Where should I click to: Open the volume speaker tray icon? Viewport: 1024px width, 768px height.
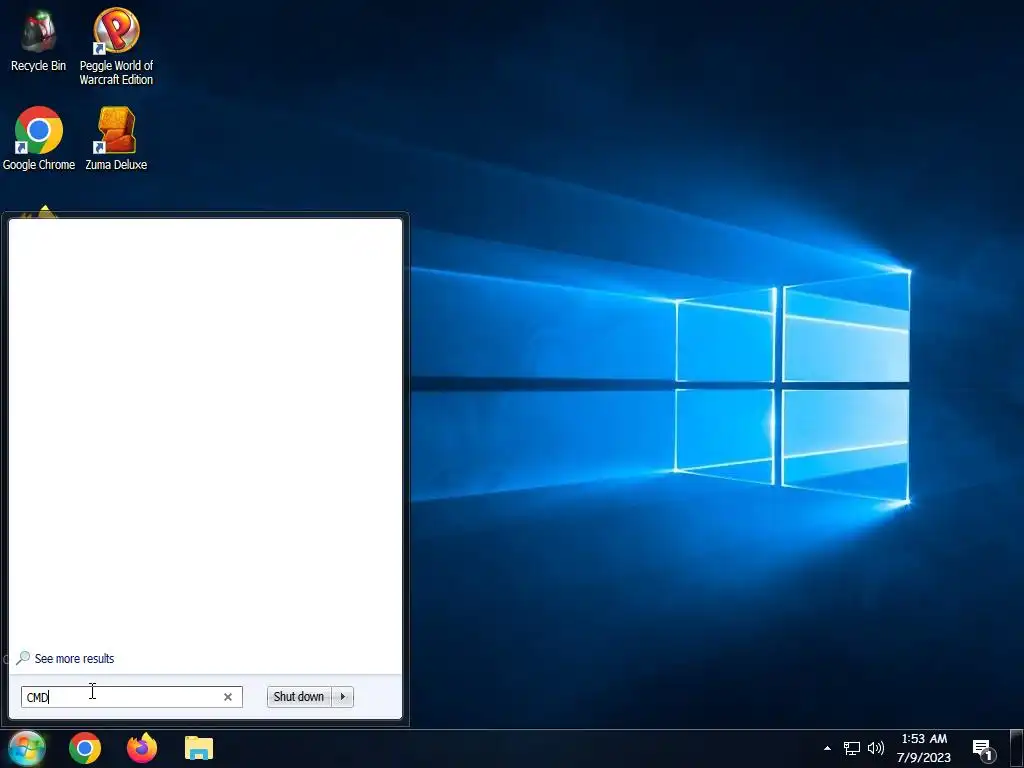point(875,748)
